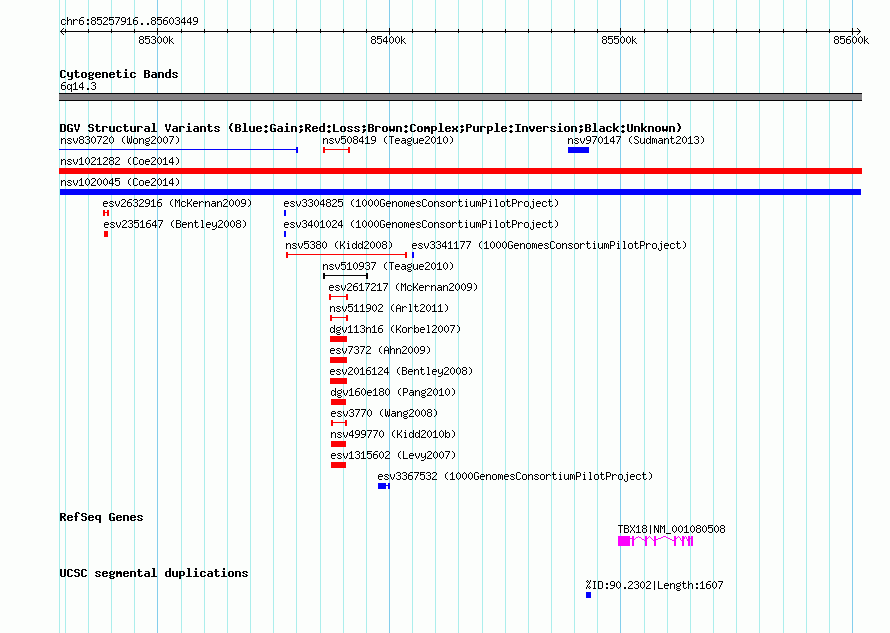The height and width of the screenshot is (633, 890).
Task: Open esv2016124 (Bentley2008) label
Action: coord(401,371)
